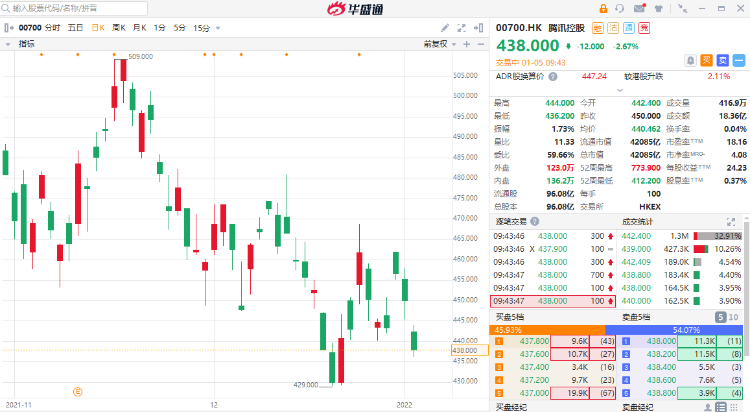
Task: Click the 509.000 high price label
Action: tap(141, 56)
